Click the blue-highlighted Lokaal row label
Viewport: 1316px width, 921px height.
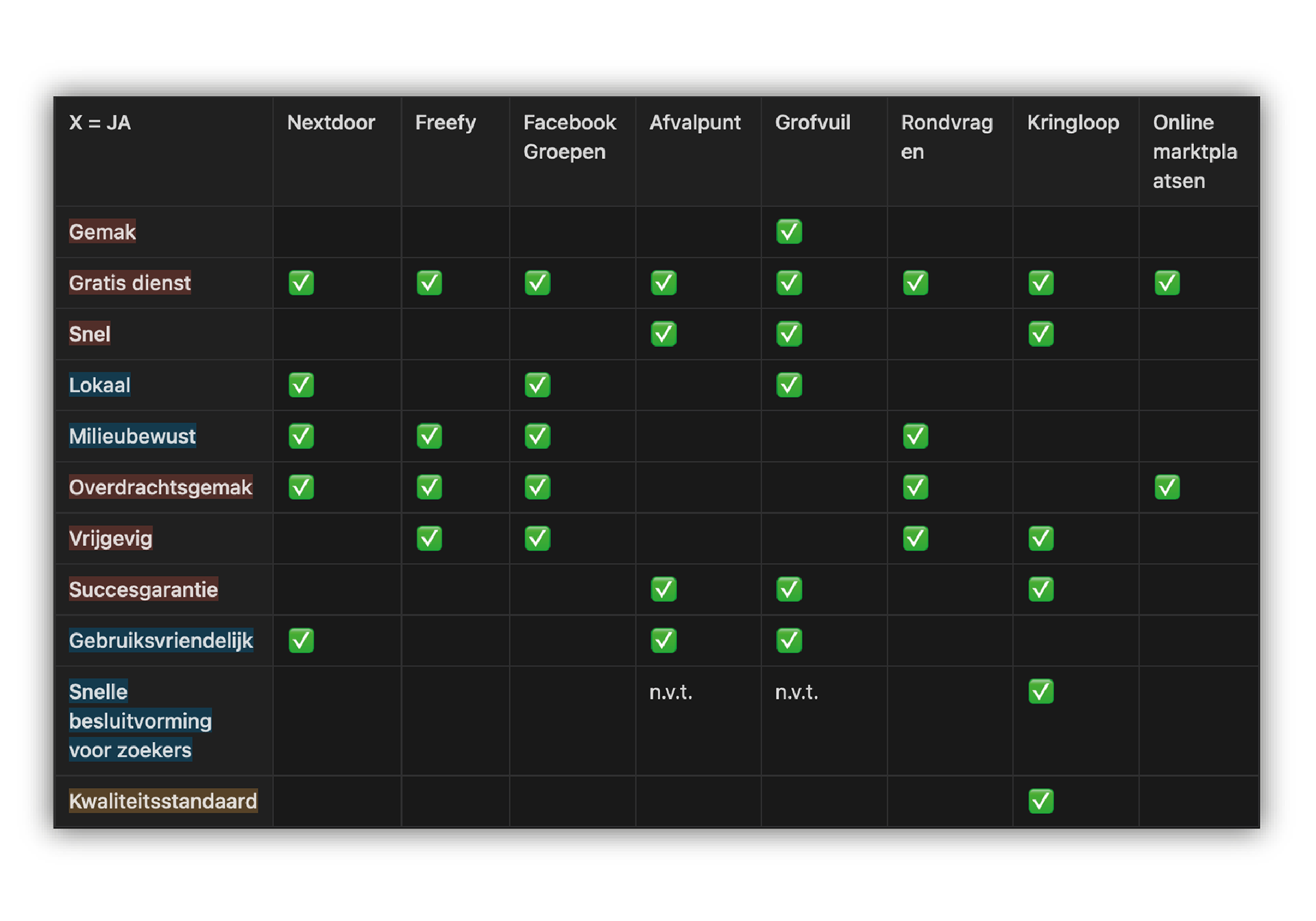(x=99, y=385)
